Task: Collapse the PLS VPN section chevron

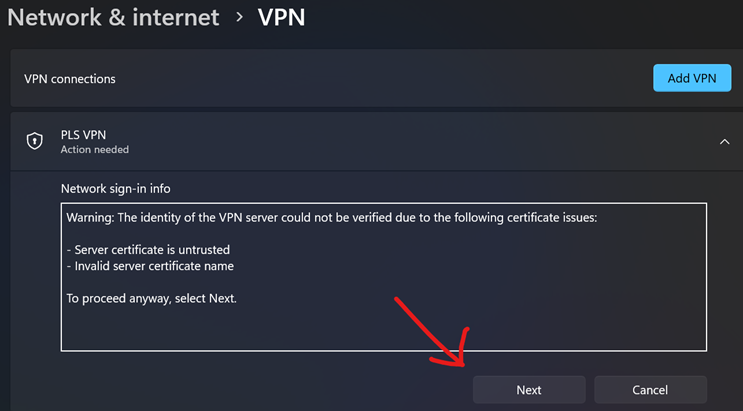Action: point(724,142)
